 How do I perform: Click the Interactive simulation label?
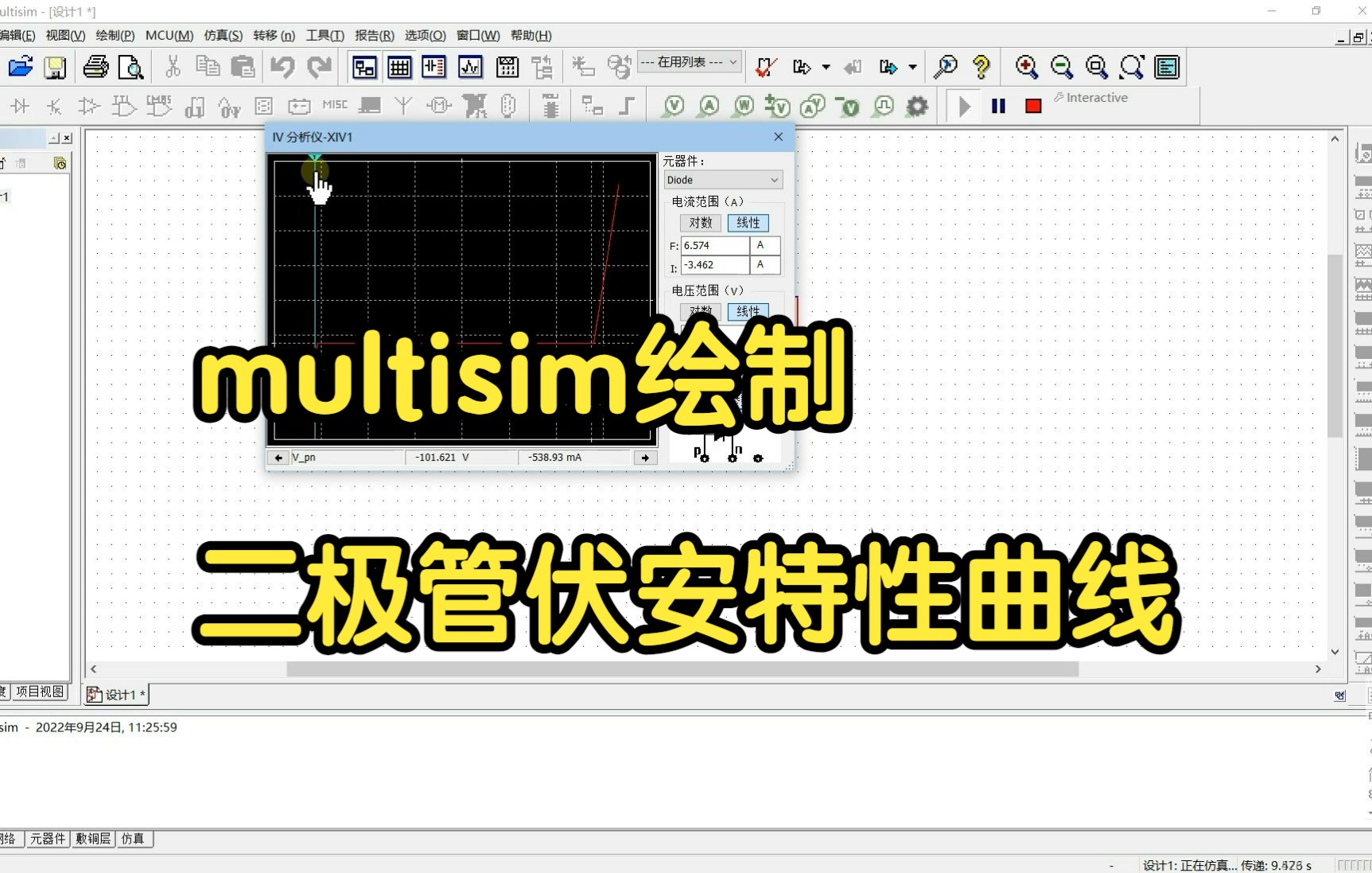point(1097,97)
